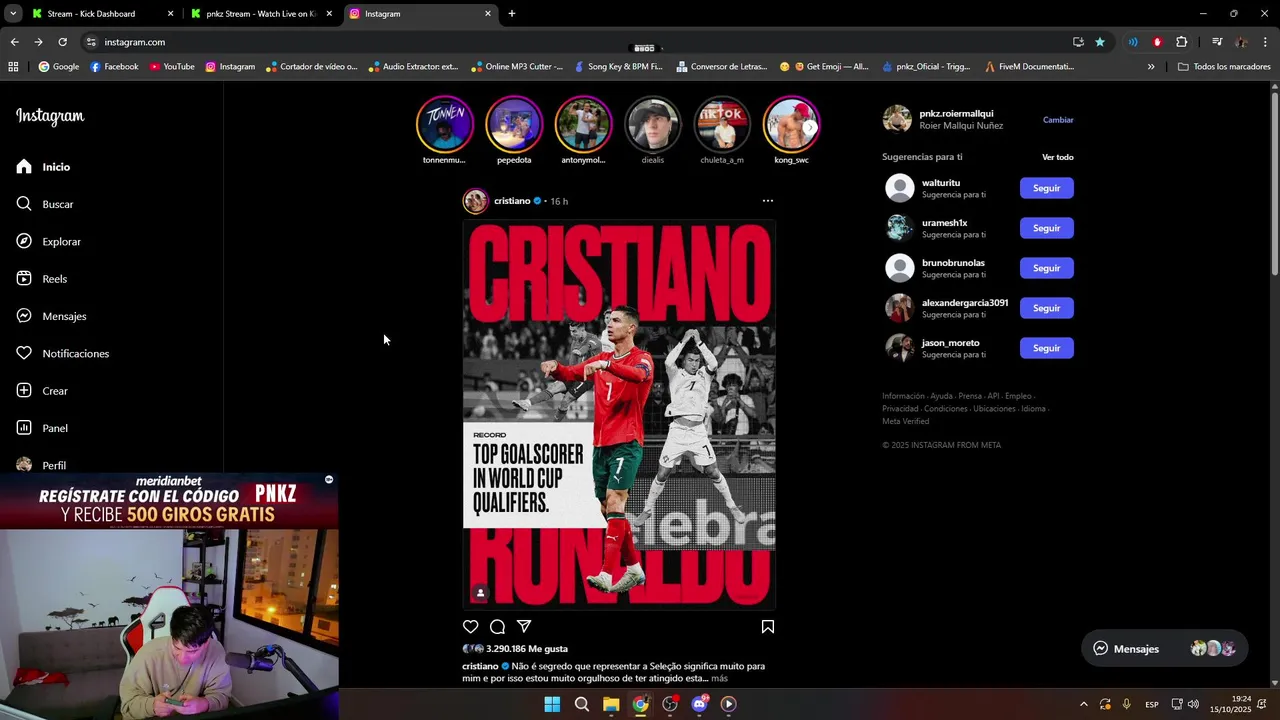Bookmark this page with star icon
Viewport: 1280px width, 720px height.
coord(1100,42)
